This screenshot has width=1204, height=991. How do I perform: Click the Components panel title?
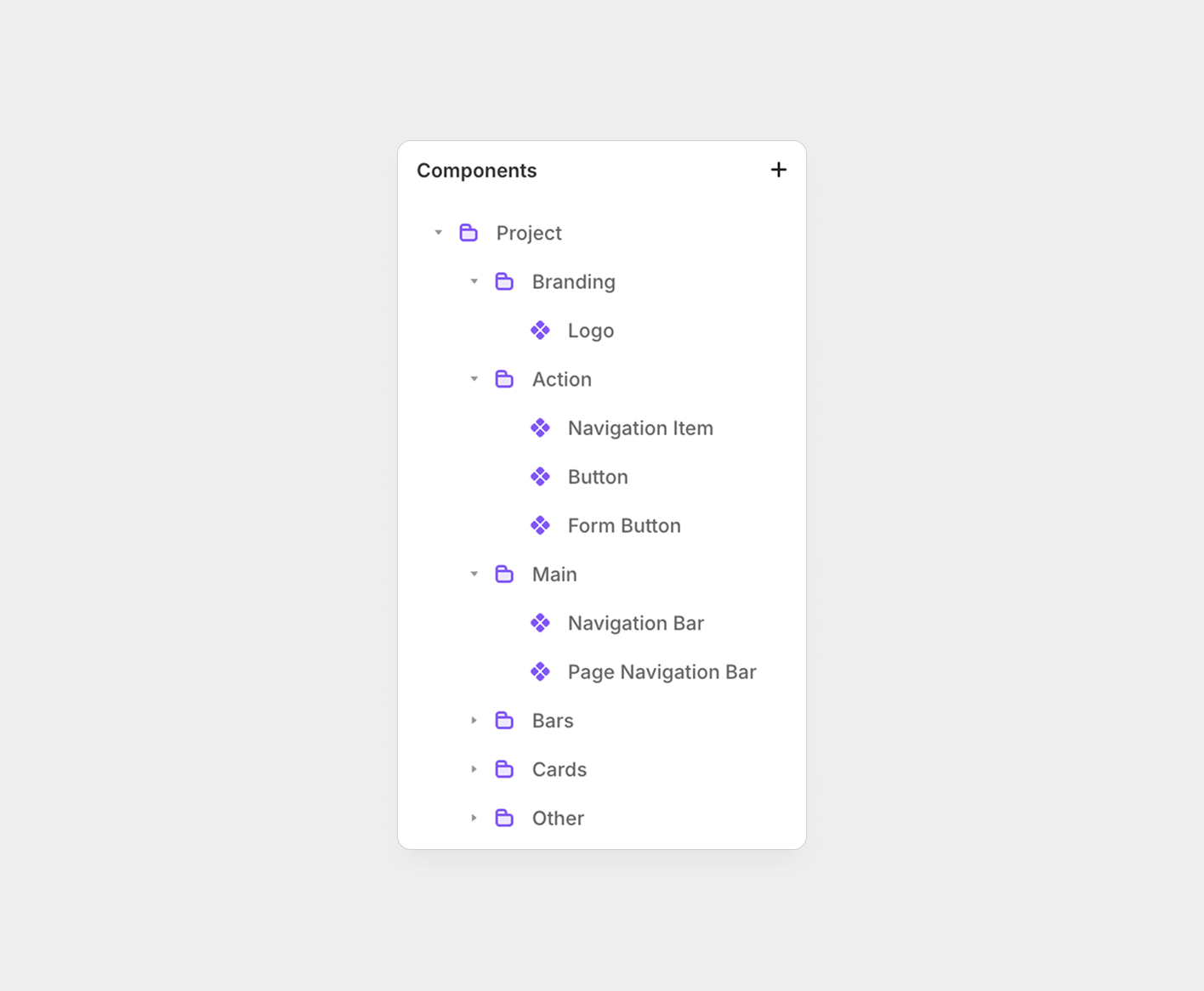477,171
